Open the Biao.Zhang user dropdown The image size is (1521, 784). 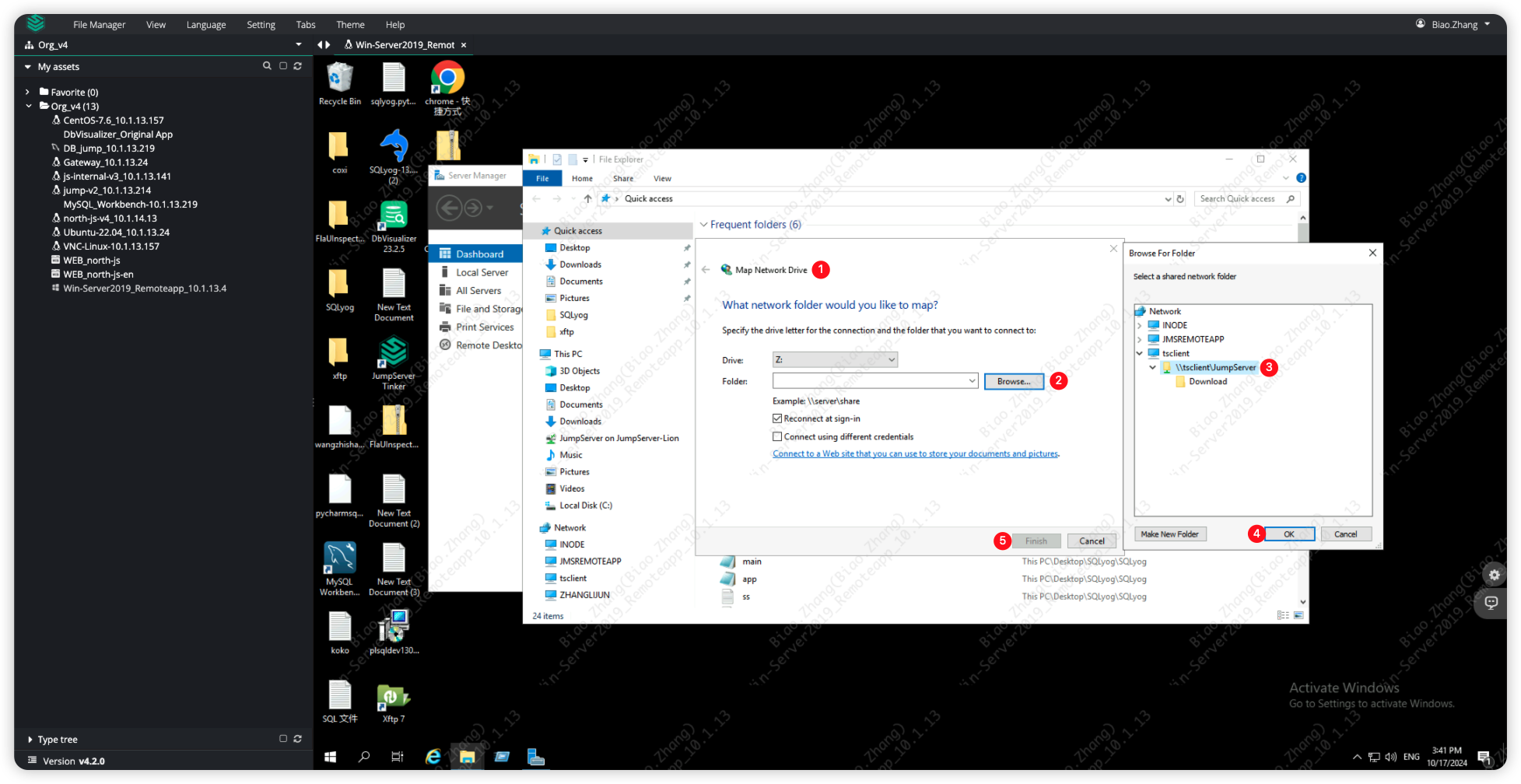[x=1453, y=25]
